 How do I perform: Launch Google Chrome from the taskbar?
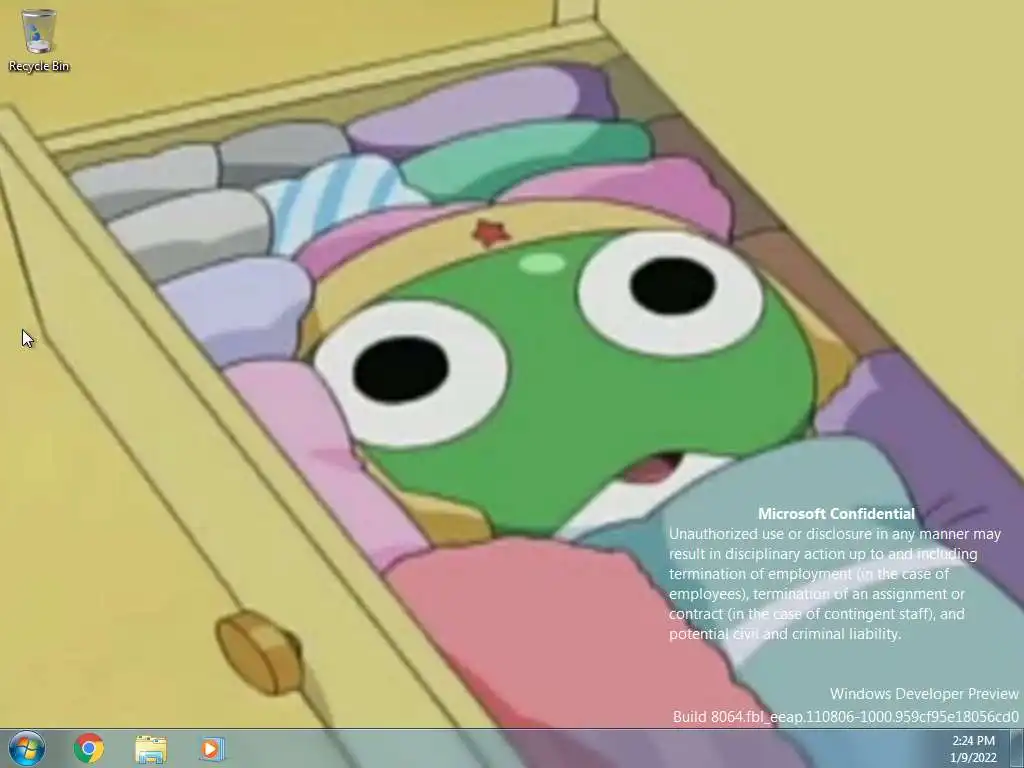(x=89, y=748)
